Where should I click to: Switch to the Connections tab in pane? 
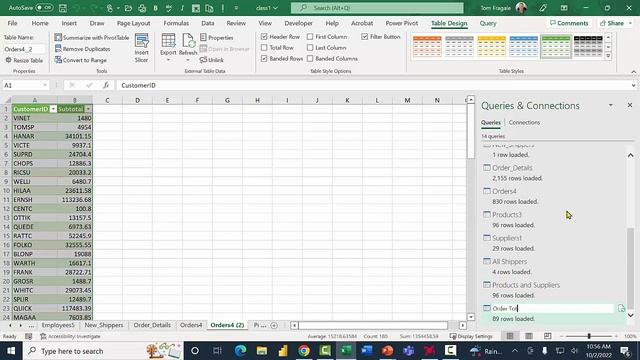pos(524,122)
